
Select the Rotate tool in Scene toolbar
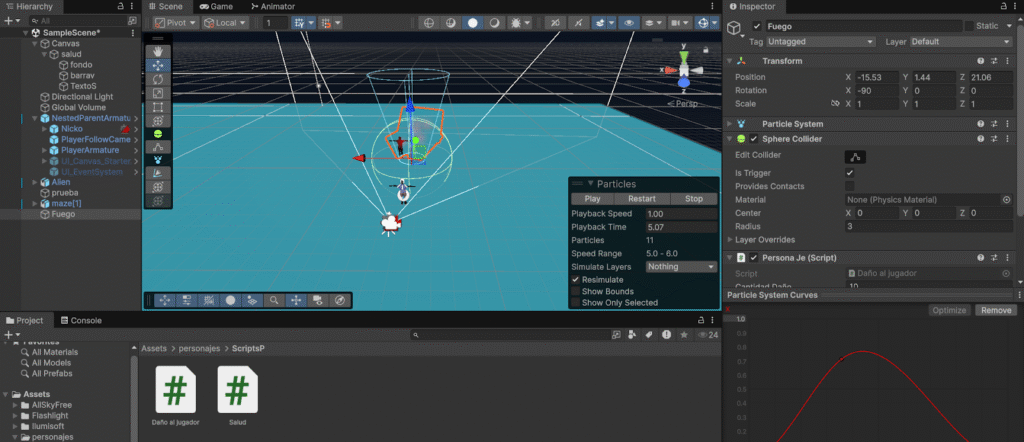(158, 79)
